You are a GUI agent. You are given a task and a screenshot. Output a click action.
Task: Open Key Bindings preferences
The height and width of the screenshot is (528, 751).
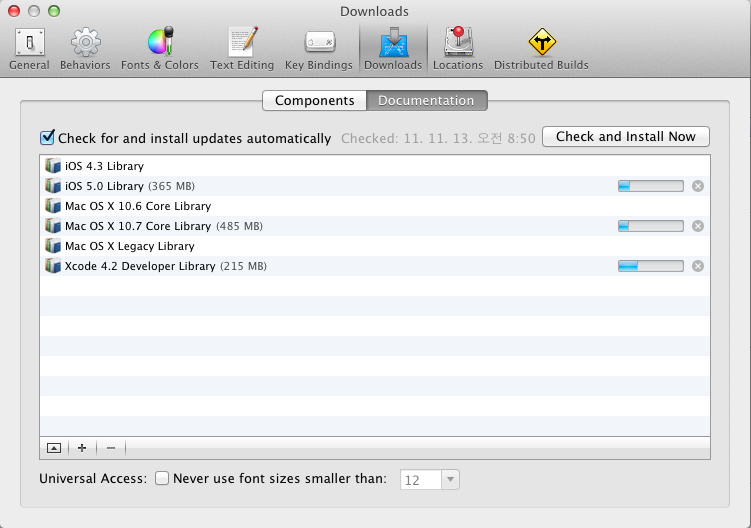[319, 49]
